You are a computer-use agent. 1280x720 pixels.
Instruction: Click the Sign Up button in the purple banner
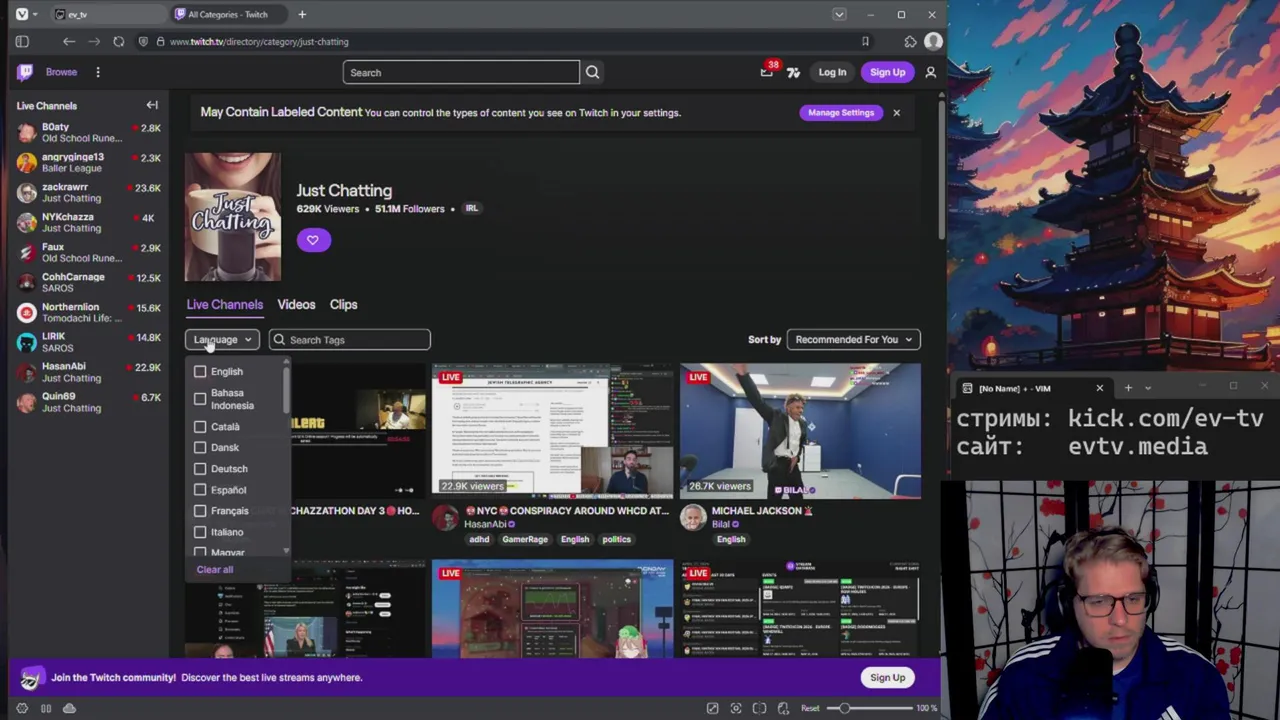coord(887,677)
